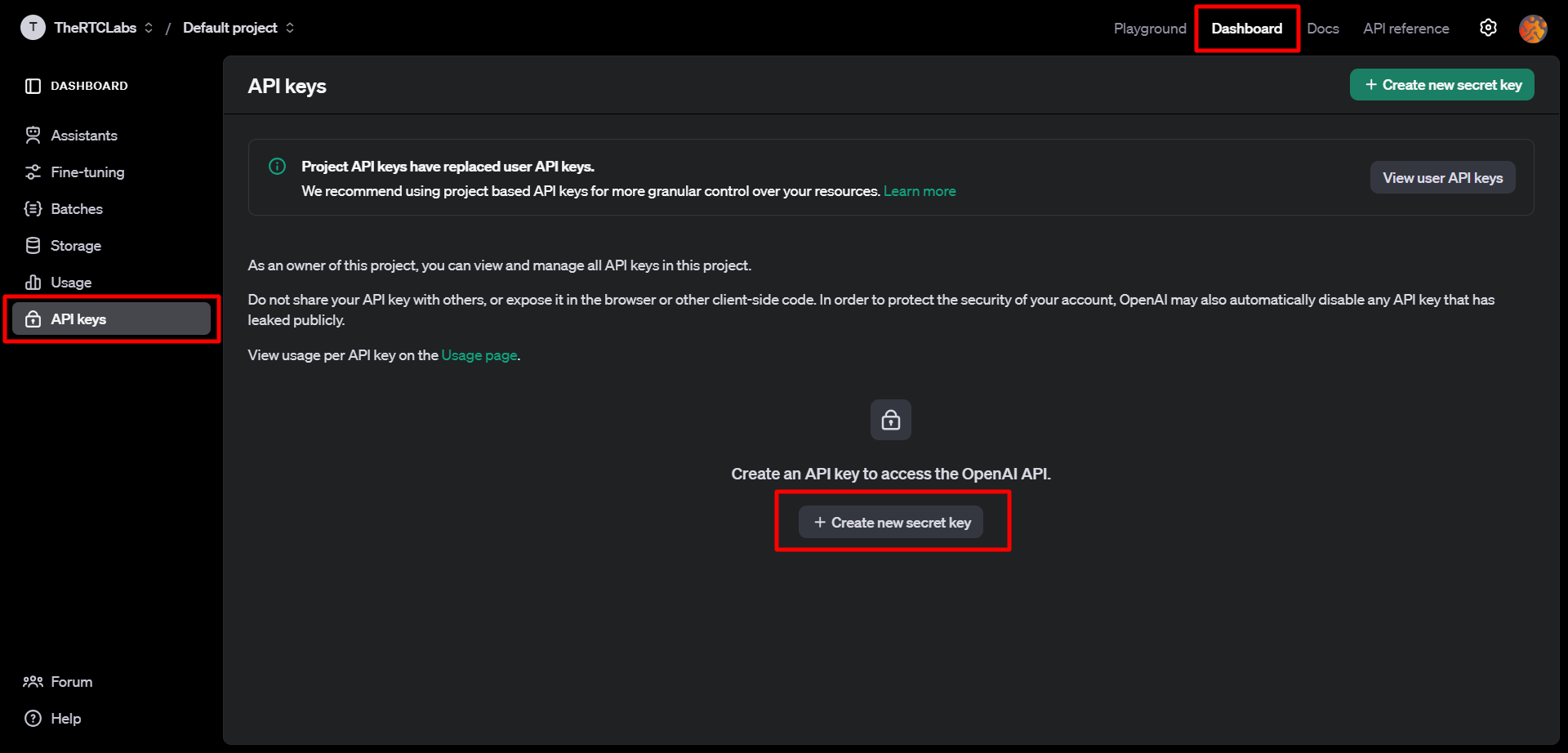This screenshot has height=753, width=1568.
Task: Switch to the Playground tab
Action: [x=1149, y=28]
